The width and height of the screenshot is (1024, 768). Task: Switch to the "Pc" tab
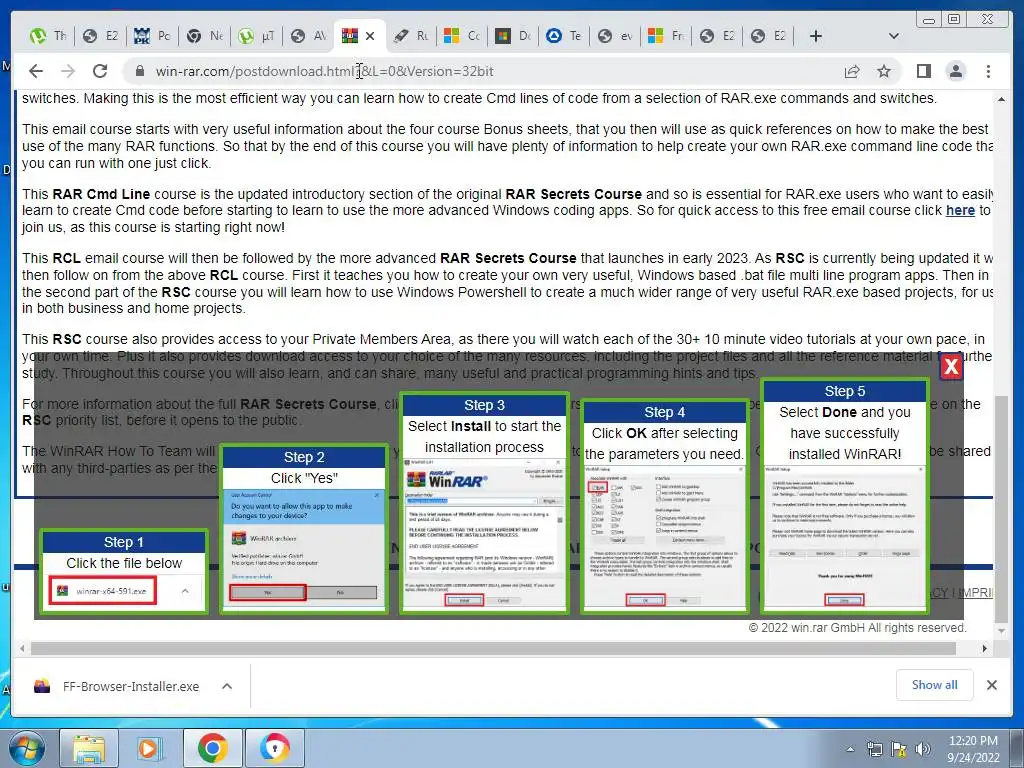coord(152,36)
